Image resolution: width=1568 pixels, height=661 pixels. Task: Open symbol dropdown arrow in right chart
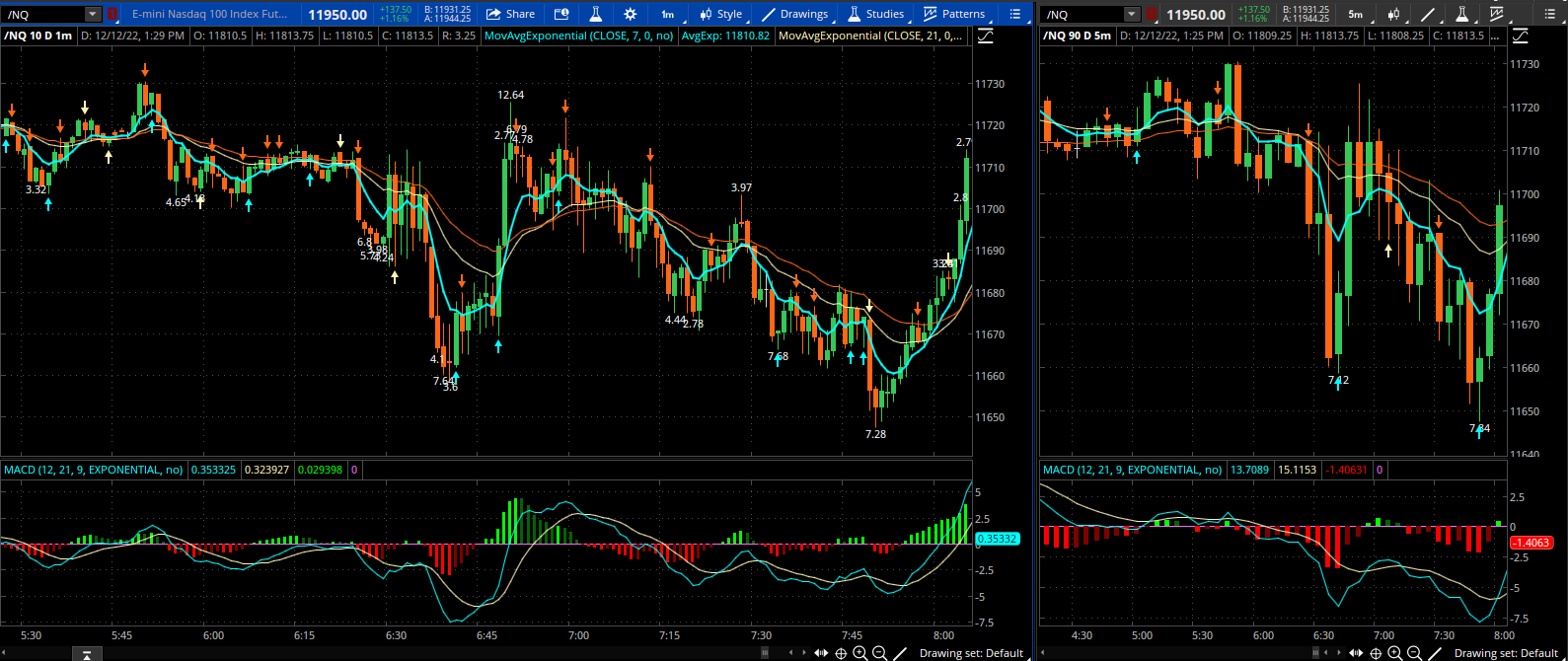click(1131, 14)
